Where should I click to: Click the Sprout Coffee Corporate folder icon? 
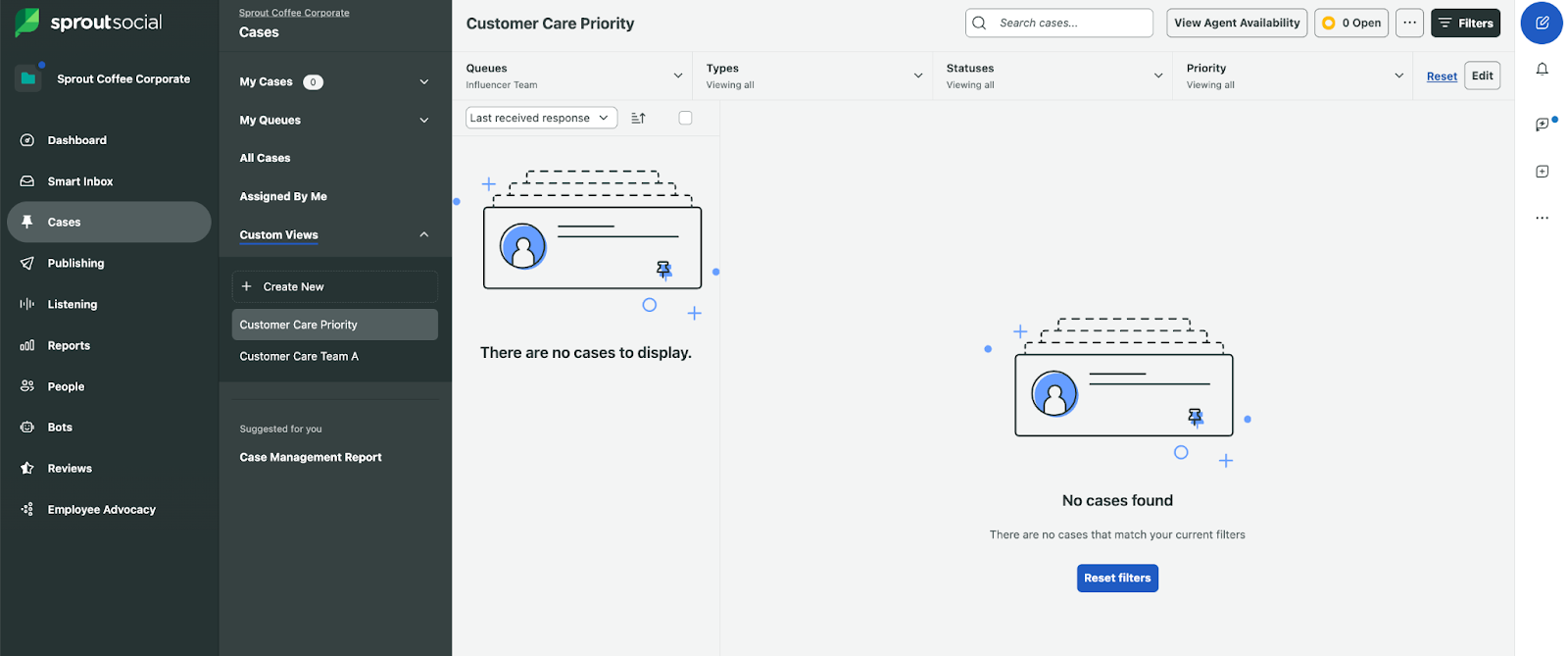(28, 78)
